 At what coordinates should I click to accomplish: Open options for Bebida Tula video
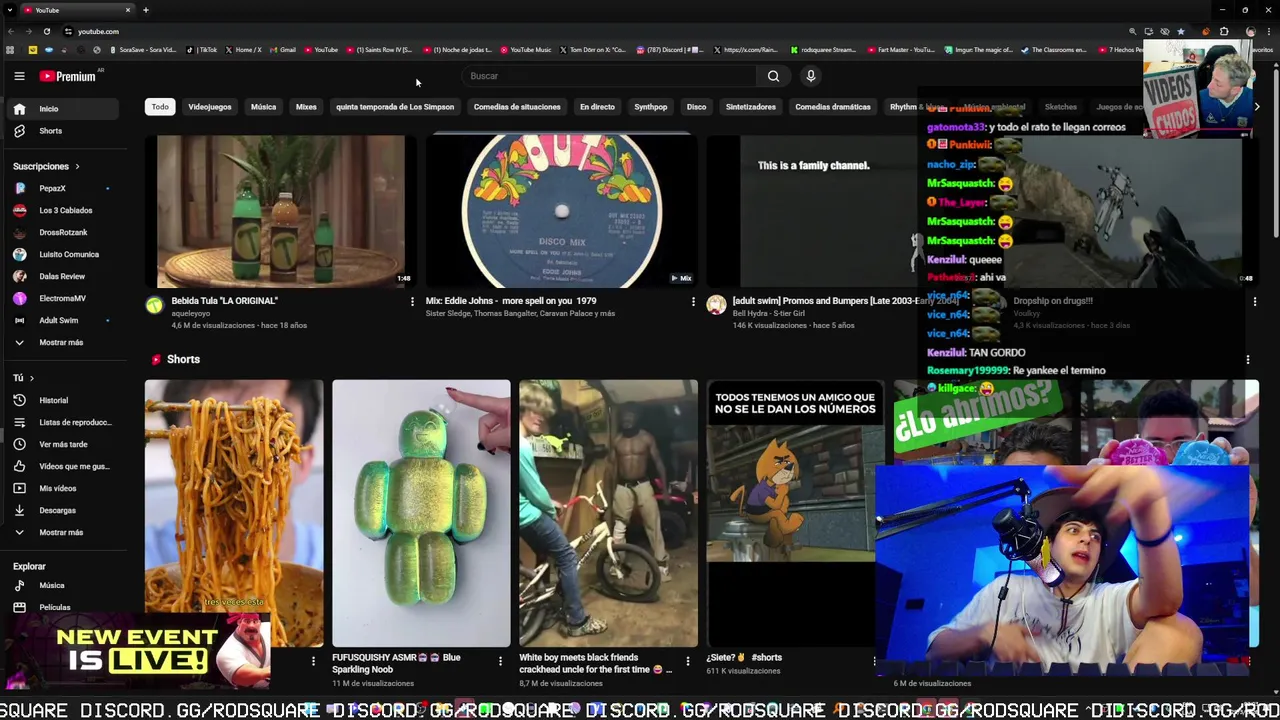(x=412, y=301)
